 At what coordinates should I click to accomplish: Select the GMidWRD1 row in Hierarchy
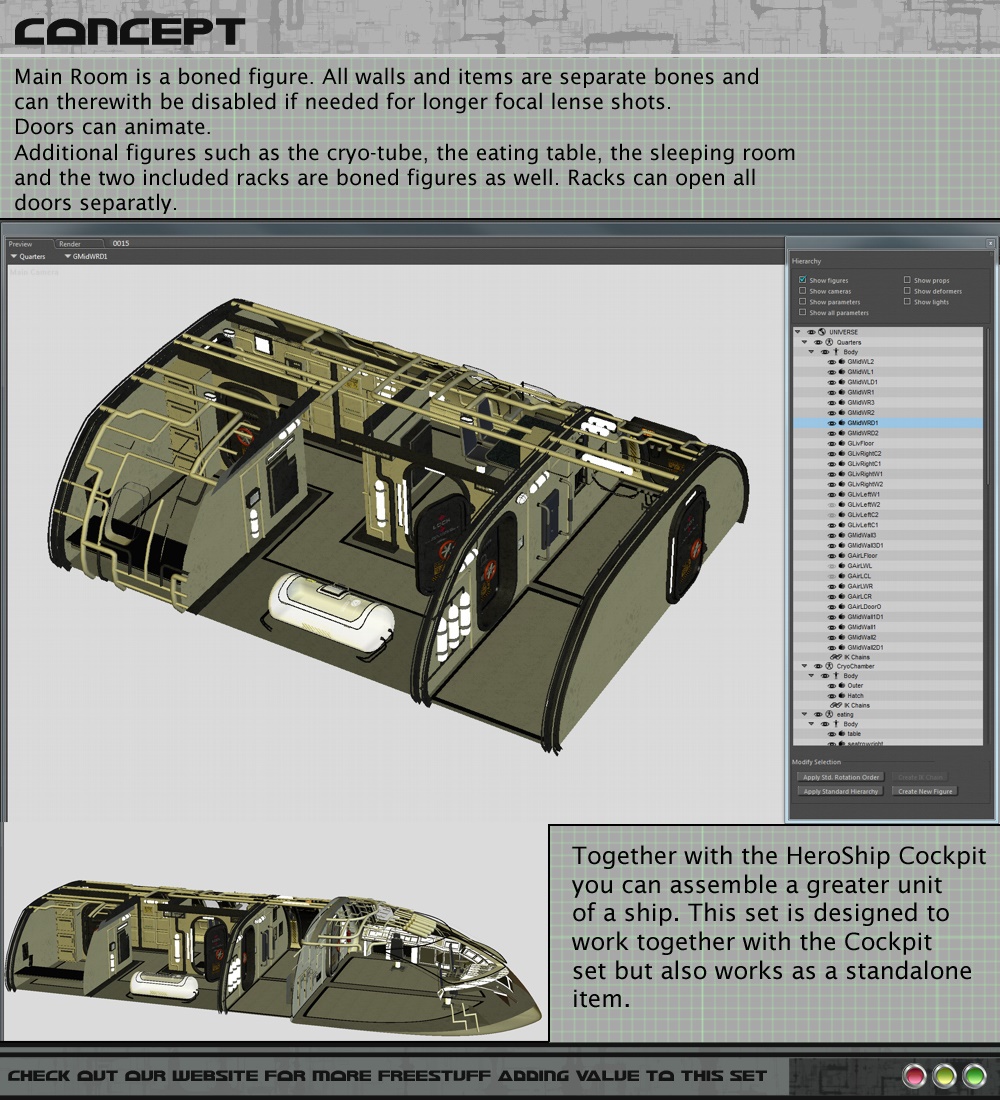tap(888, 423)
